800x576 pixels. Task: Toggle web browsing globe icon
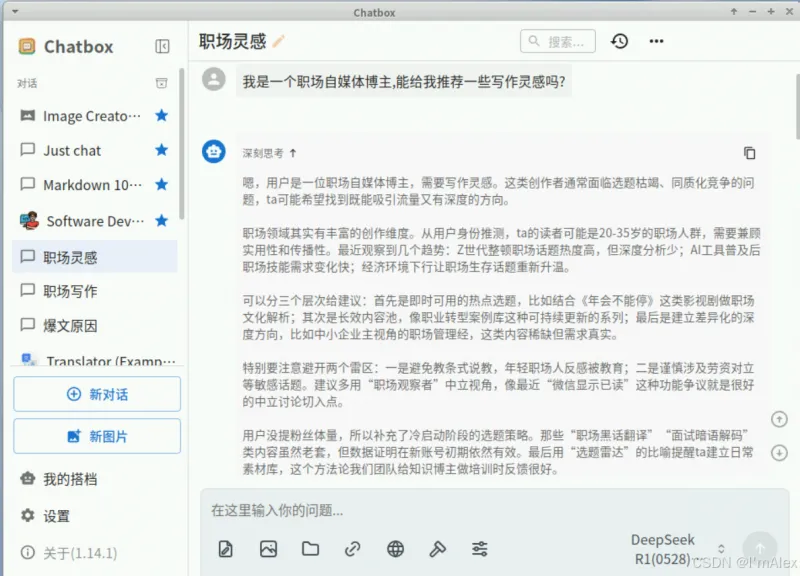pyautogui.click(x=395, y=548)
